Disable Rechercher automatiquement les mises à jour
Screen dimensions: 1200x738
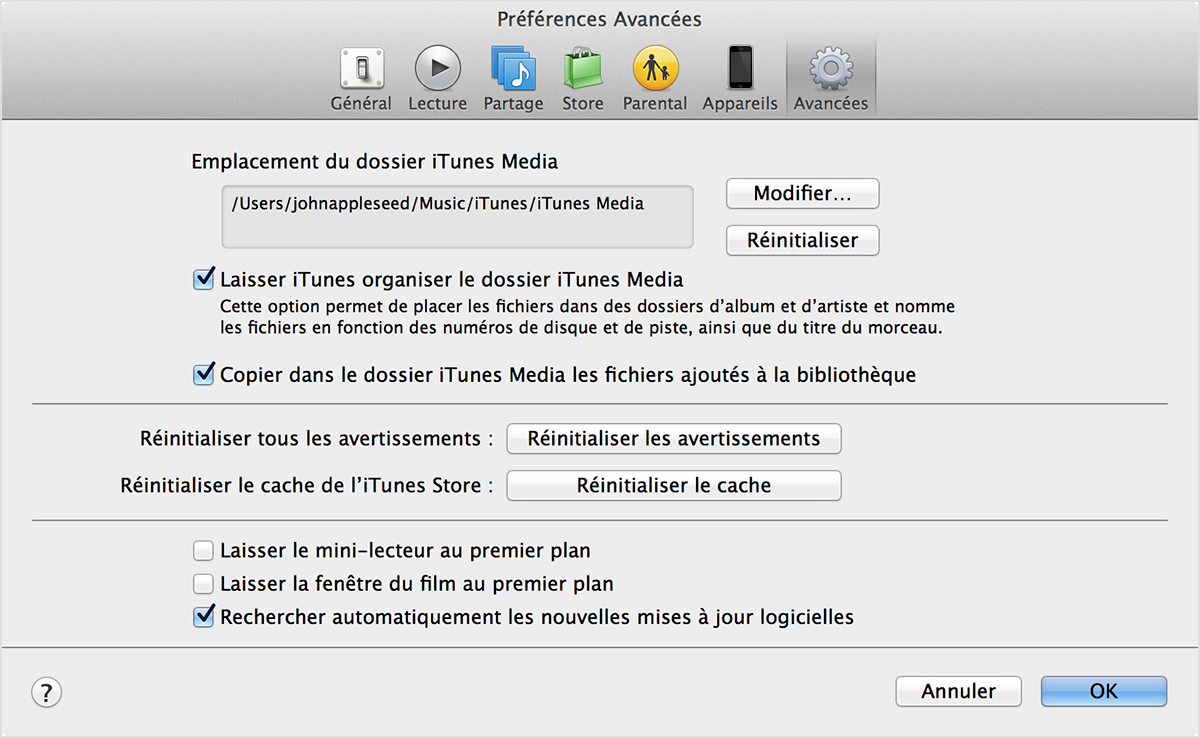click(x=204, y=617)
